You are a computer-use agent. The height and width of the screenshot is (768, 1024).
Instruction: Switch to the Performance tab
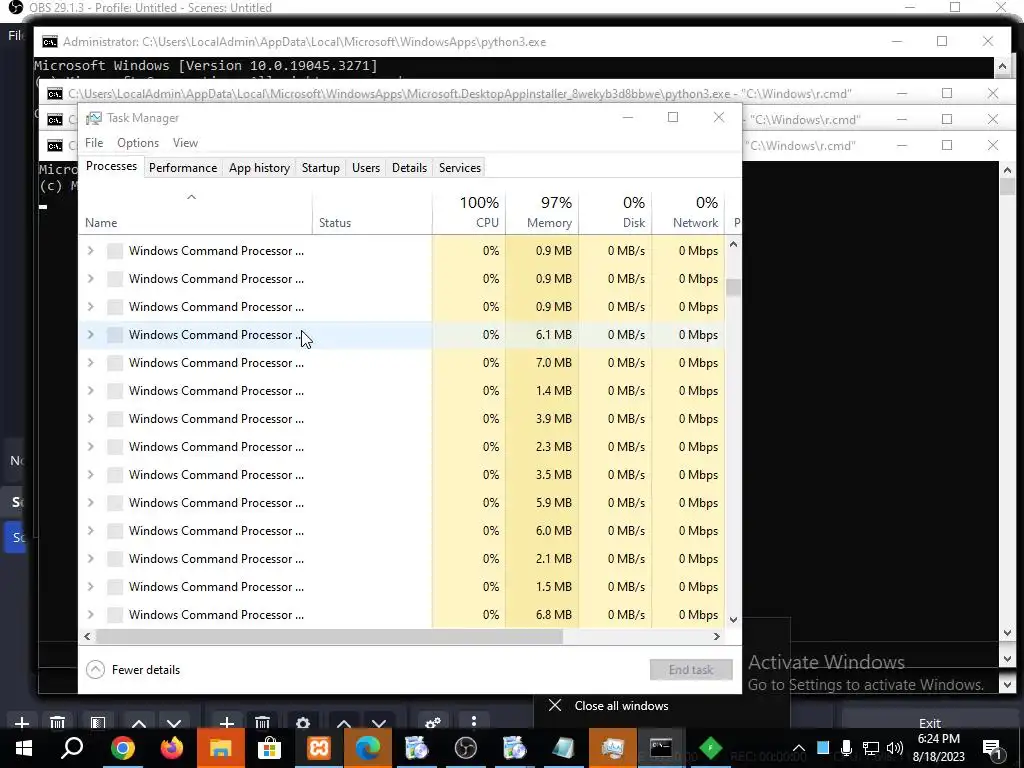183,168
